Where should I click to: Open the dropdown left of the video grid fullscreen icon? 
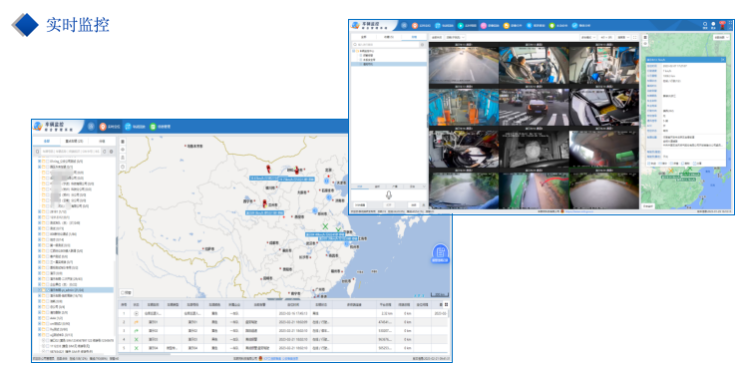coord(624,37)
